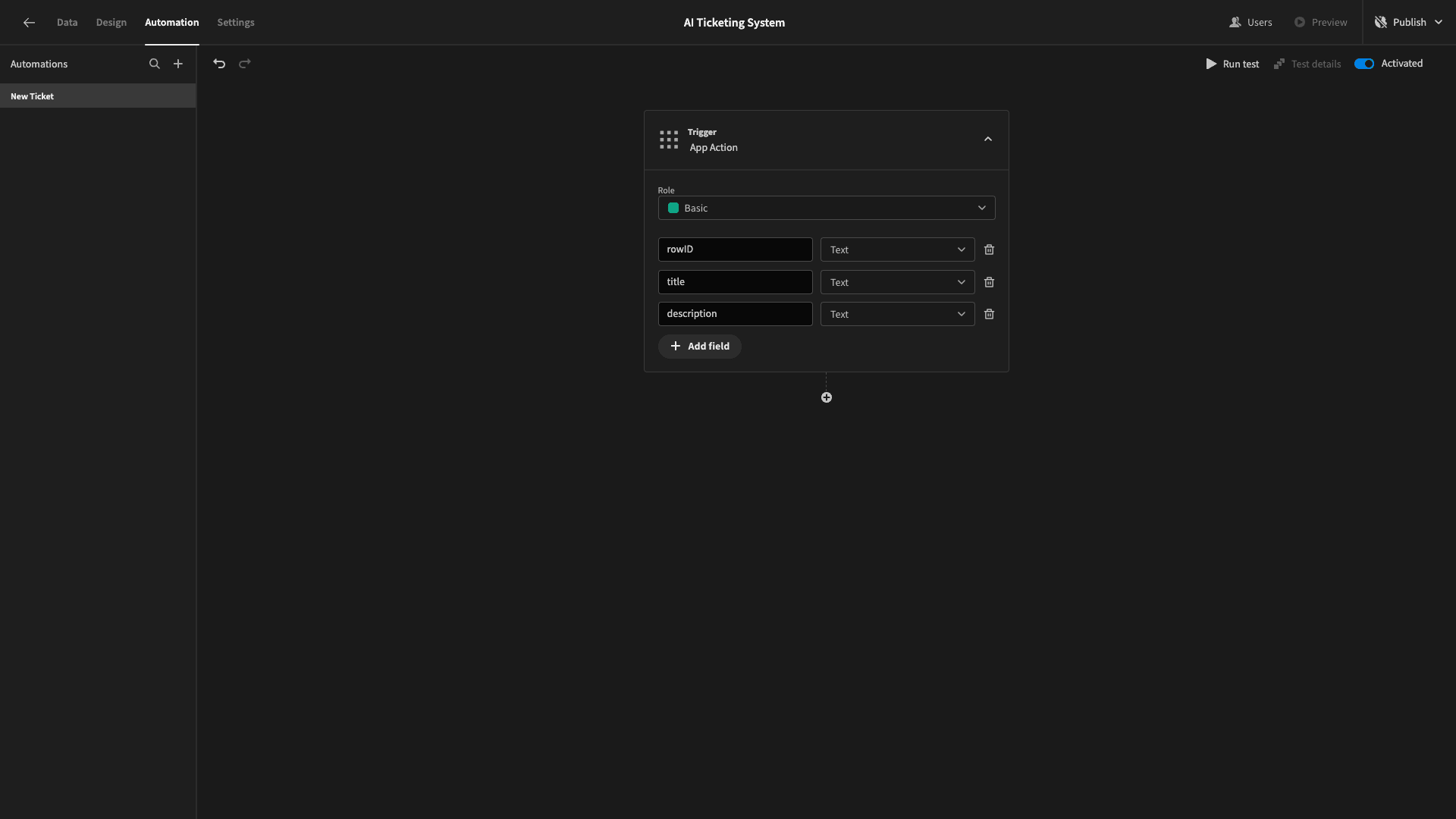Click the AI Ticketing System title
This screenshot has width=1456, height=819.
tap(734, 23)
